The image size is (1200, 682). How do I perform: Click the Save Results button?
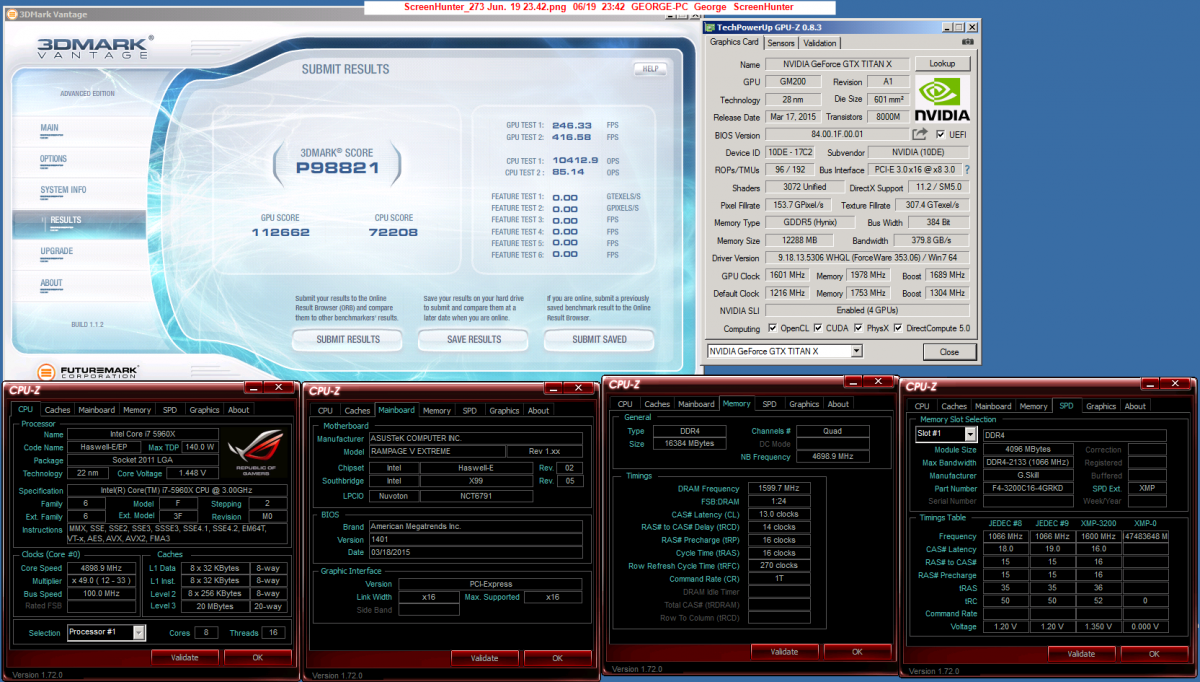point(474,339)
